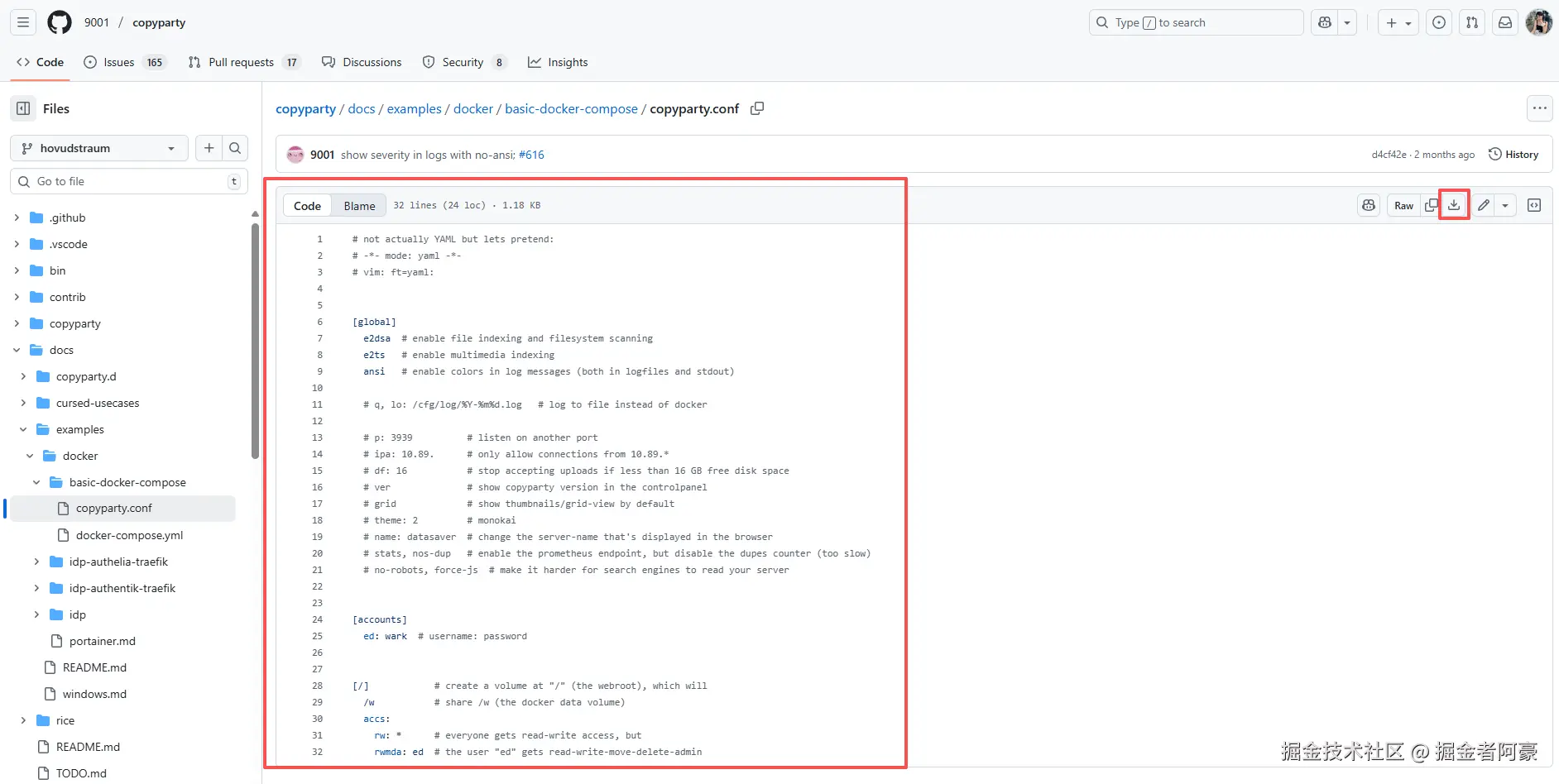This screenshot has width=1559, height=784.
Task: Switch to the Blame view
Action: (359, 206)
